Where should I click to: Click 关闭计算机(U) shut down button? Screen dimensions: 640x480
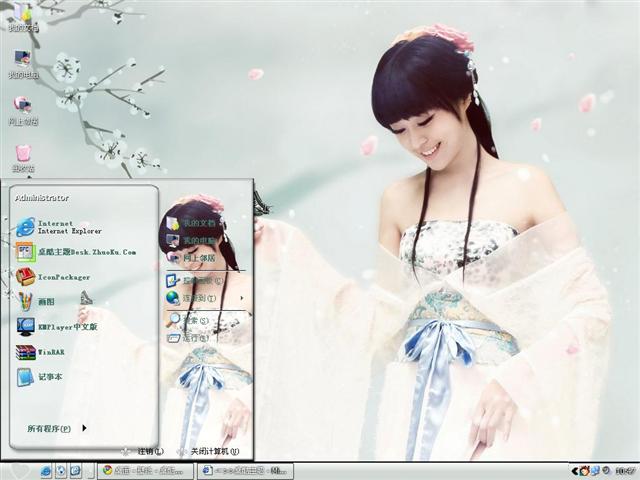pos(208,451)
